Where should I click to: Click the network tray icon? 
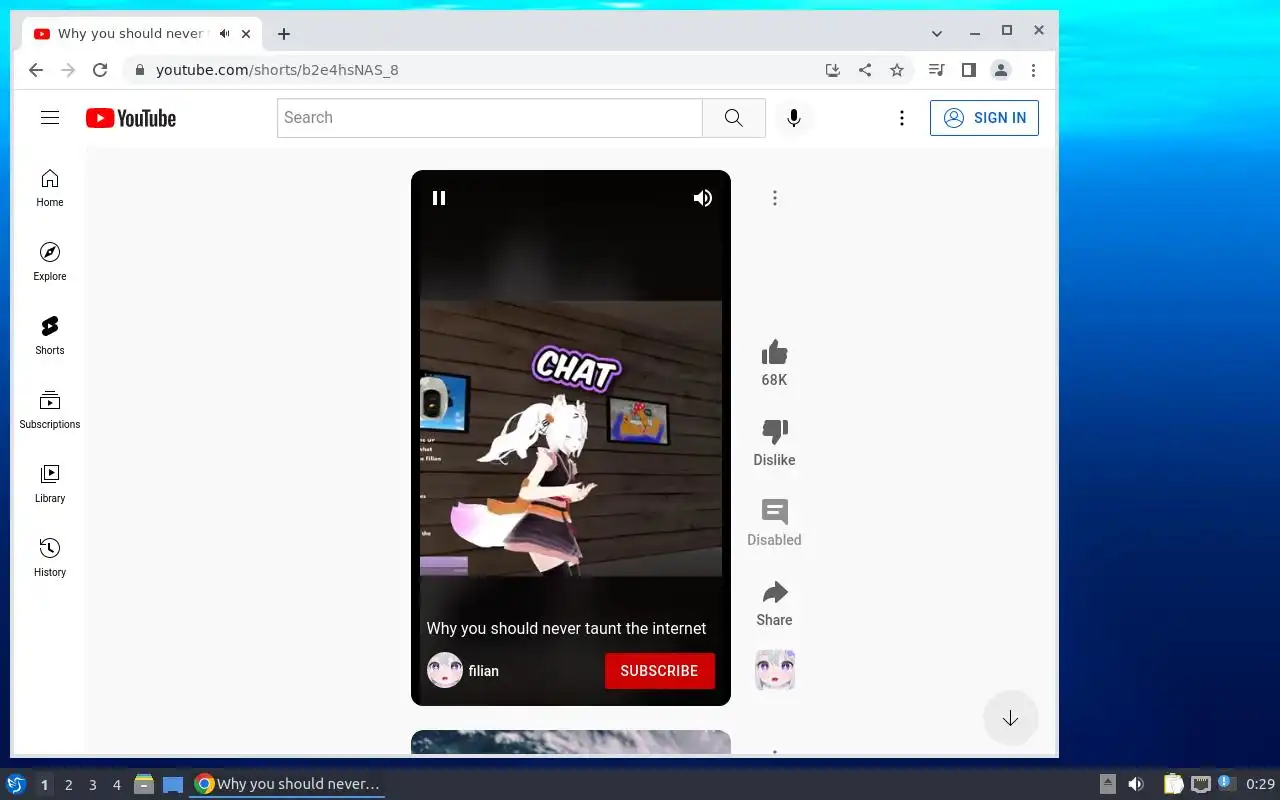click(x=1201, y=784)
